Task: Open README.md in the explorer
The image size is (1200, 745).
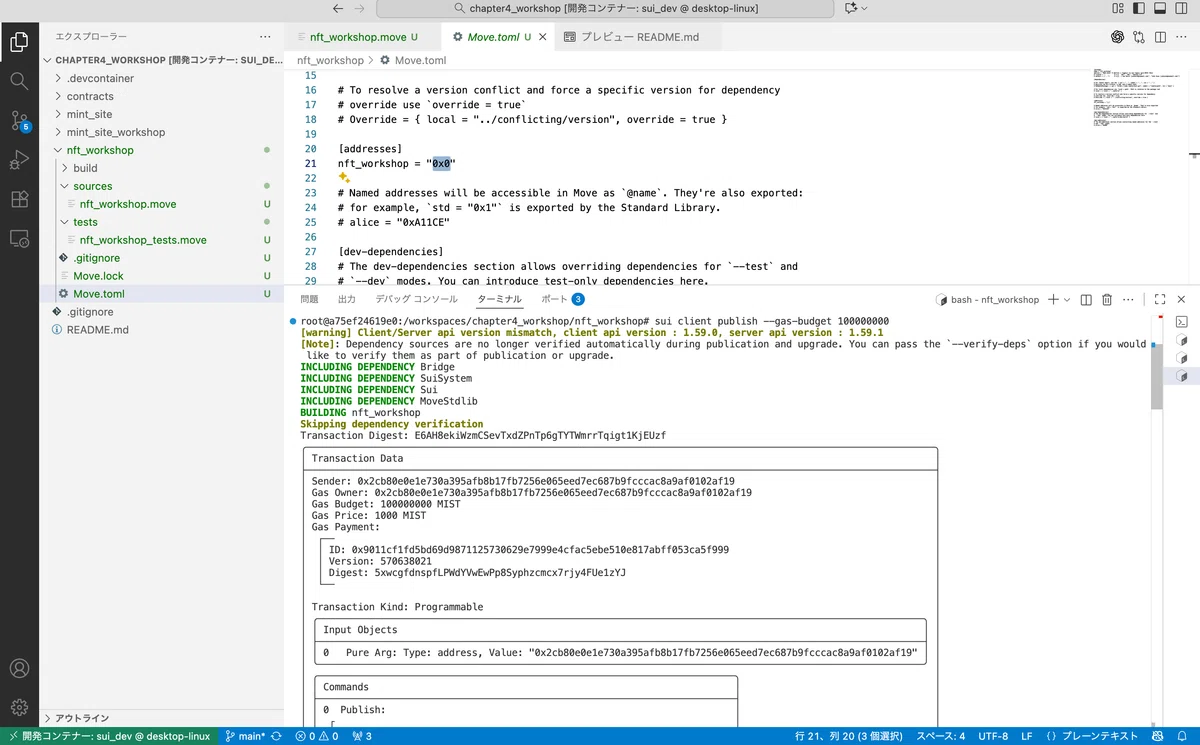Action: (x=97, y=330)
